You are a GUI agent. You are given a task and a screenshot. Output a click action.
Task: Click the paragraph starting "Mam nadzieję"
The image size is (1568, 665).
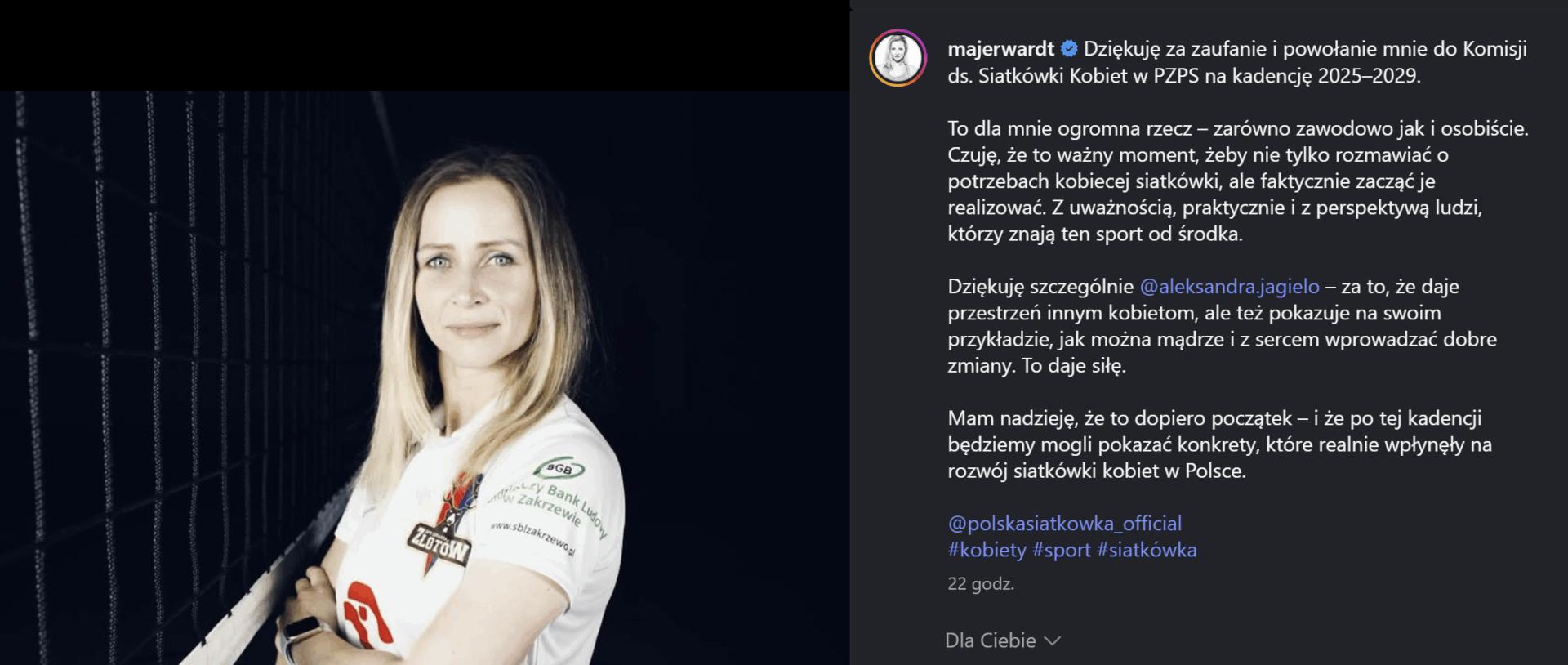tap(1220, 444)
